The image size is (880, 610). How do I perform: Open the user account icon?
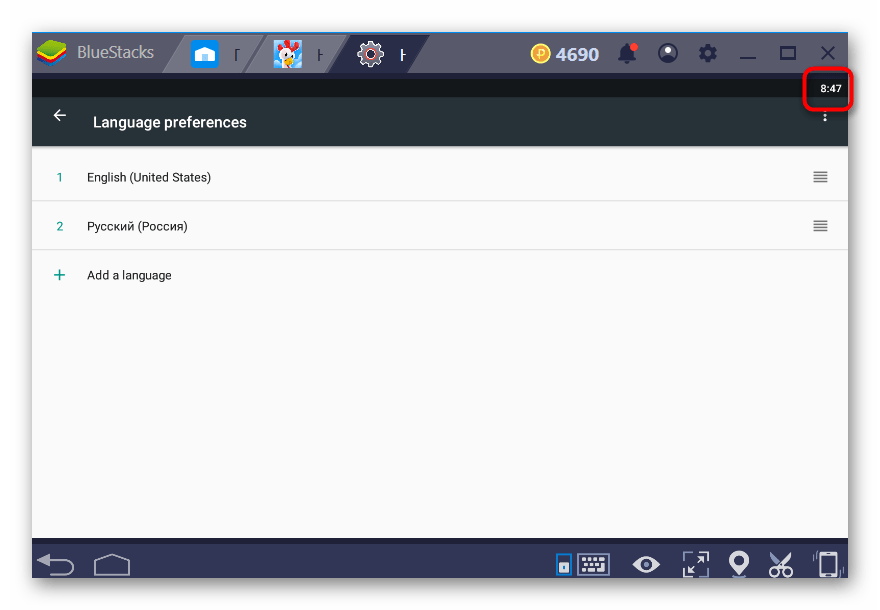[x=668, y=53]
